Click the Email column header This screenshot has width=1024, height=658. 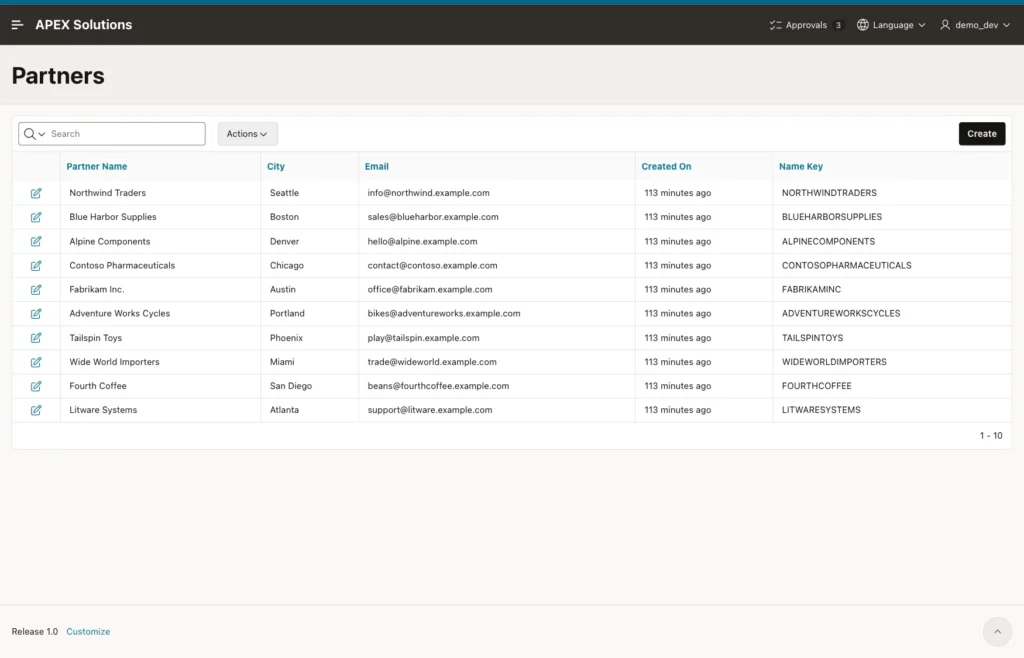pyautogui.click(x=377, y=166)
